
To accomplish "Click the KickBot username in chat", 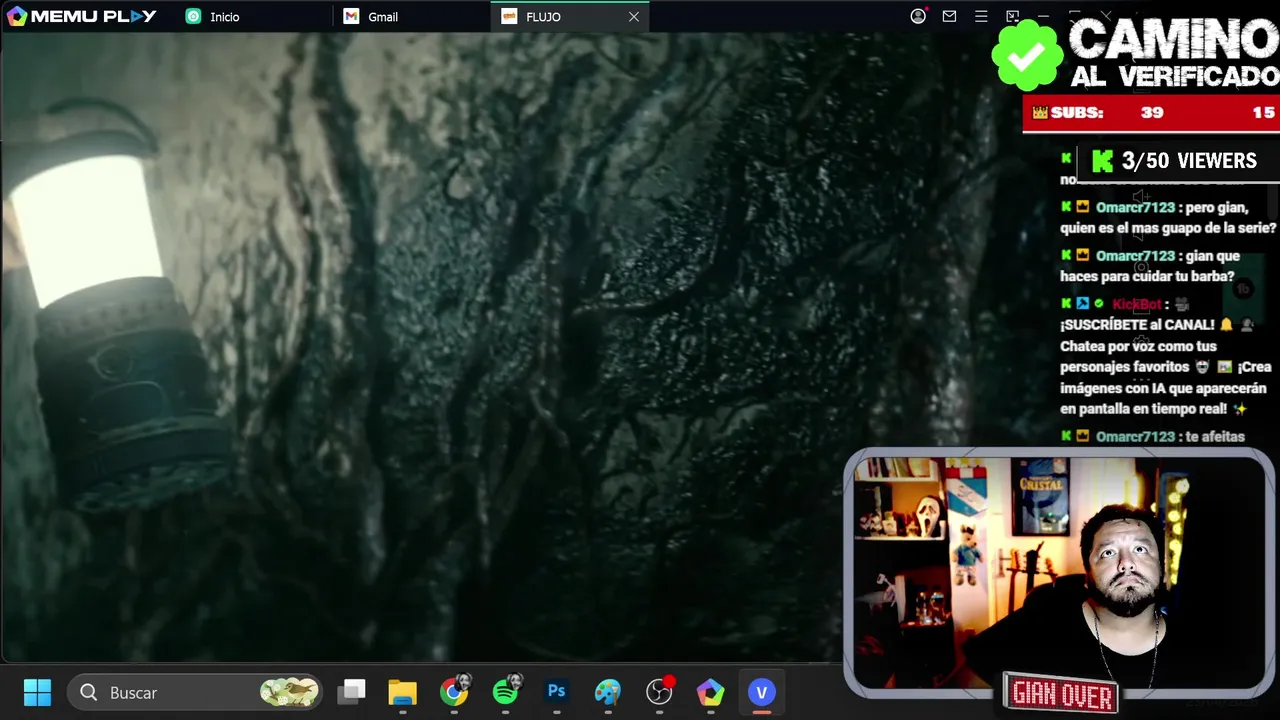I will click(1137, 304).
